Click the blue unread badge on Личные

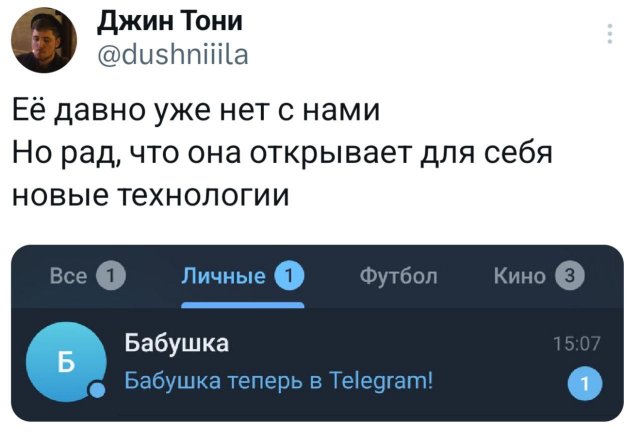click(x=288, y=276)
